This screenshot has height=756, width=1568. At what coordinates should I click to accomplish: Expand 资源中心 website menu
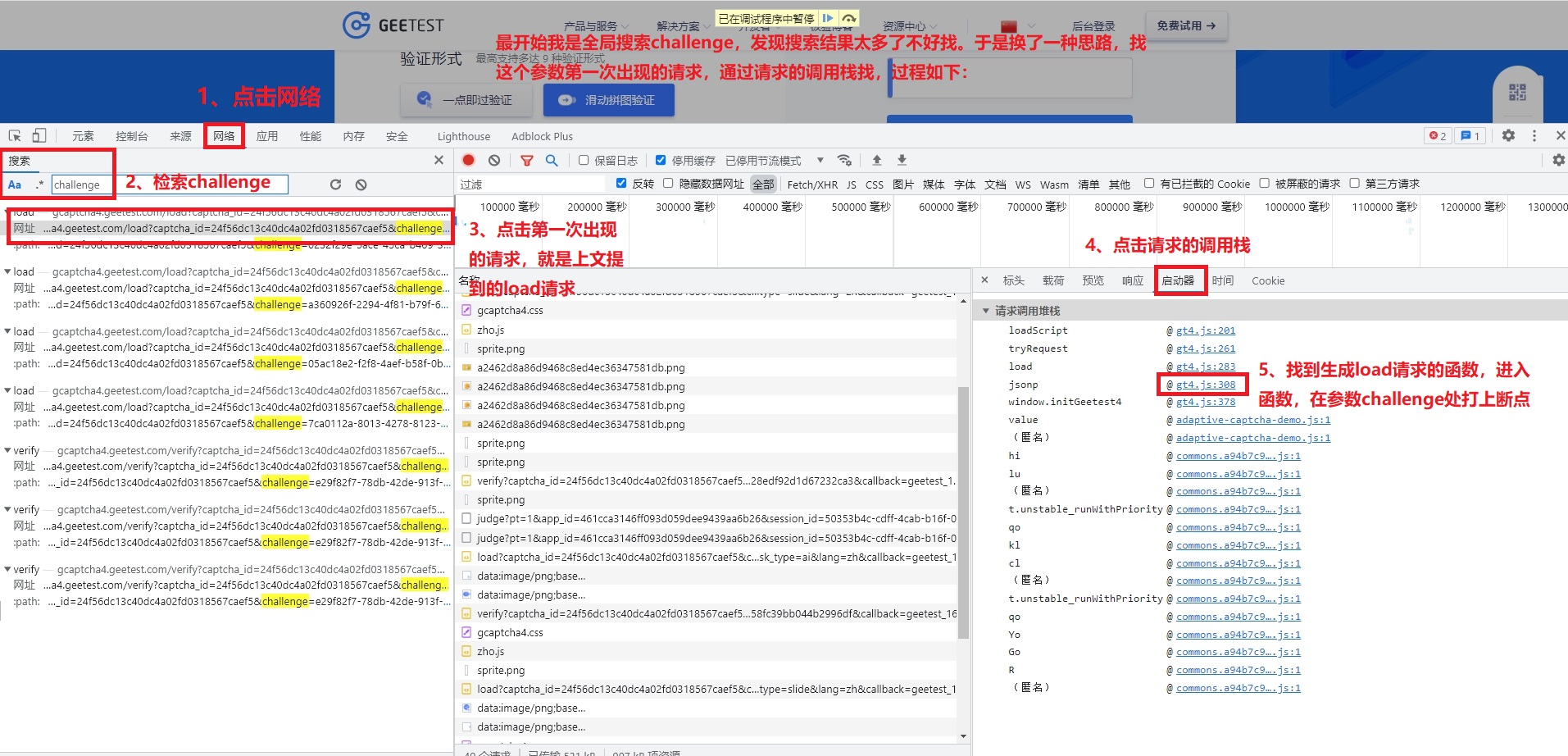tap(910, 26)
